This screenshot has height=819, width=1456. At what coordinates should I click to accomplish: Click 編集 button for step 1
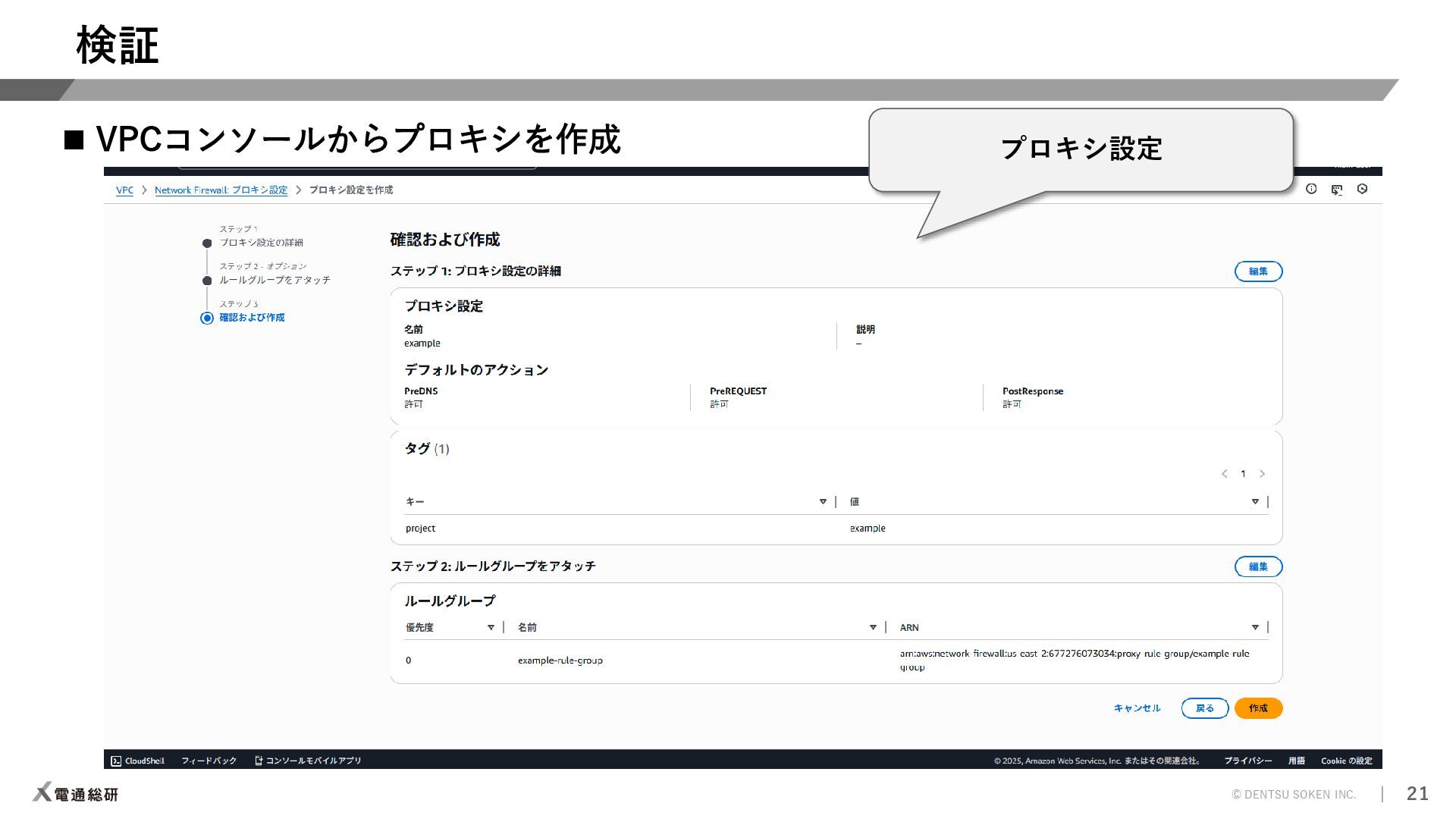[x=1258, y=271]
